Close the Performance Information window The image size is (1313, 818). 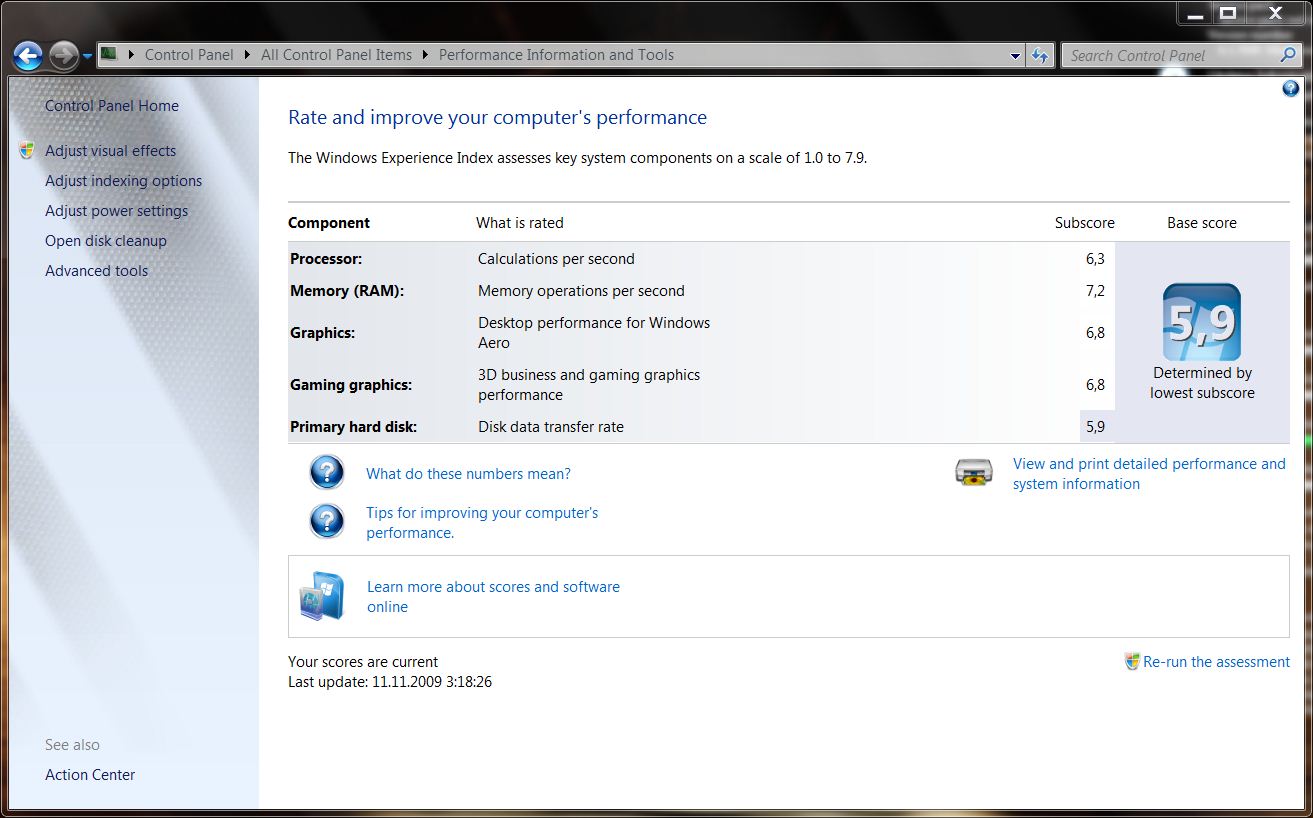click(x=1275, y=13)
